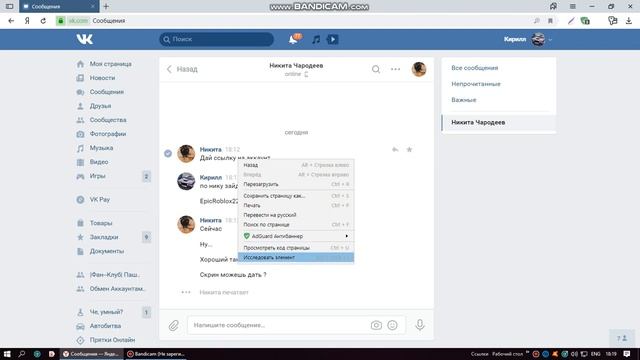Attach a file with the paperclip icon
Viewport: 640px width, 360px height.
click(173, 325)
